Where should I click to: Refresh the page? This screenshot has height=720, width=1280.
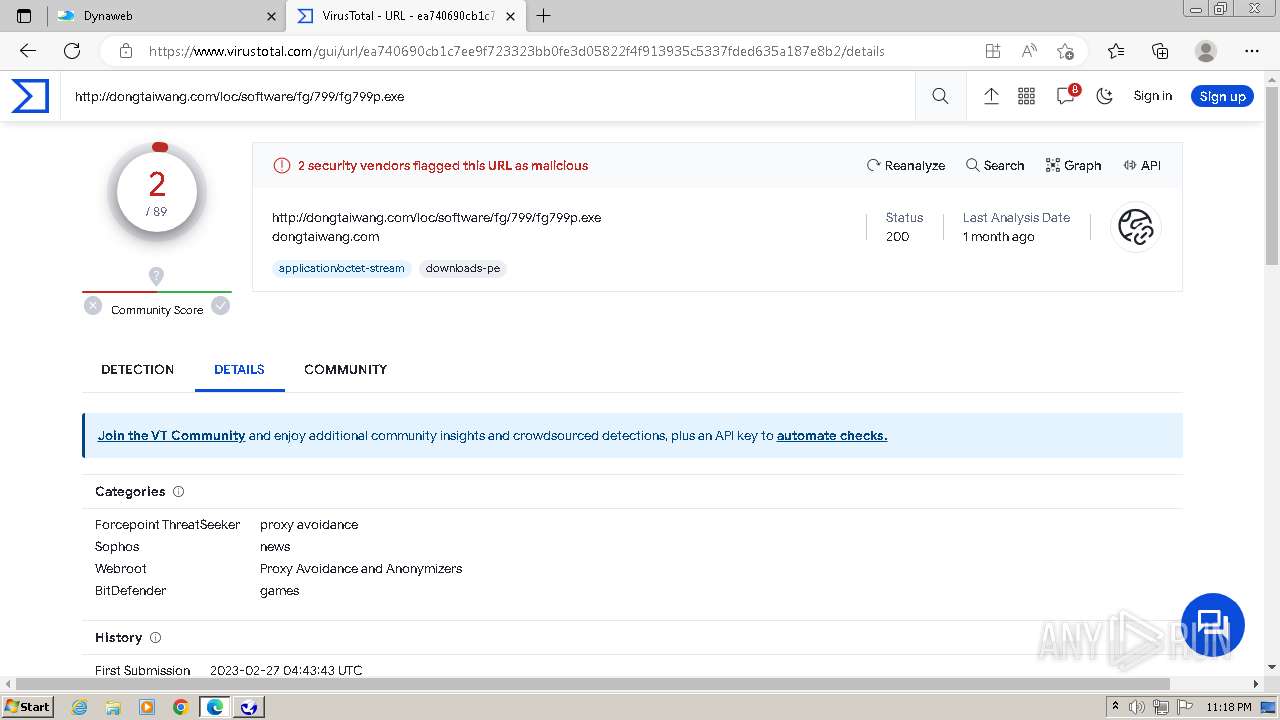click(x=72, y=51)
